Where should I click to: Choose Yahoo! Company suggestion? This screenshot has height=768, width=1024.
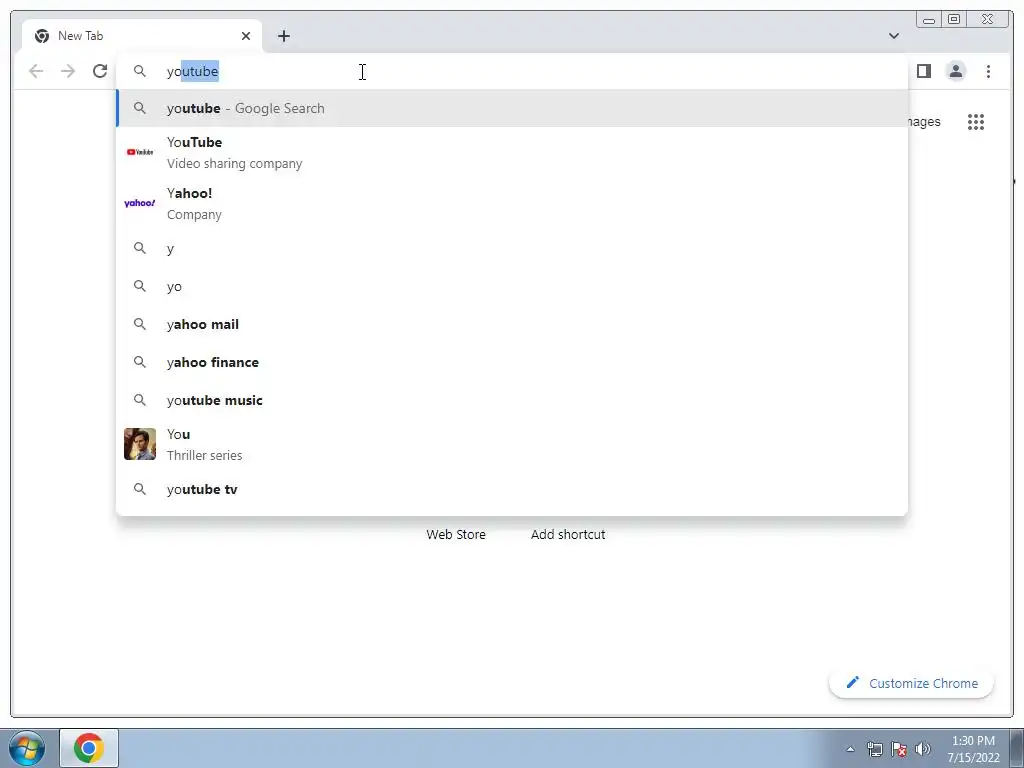[512, 203]
